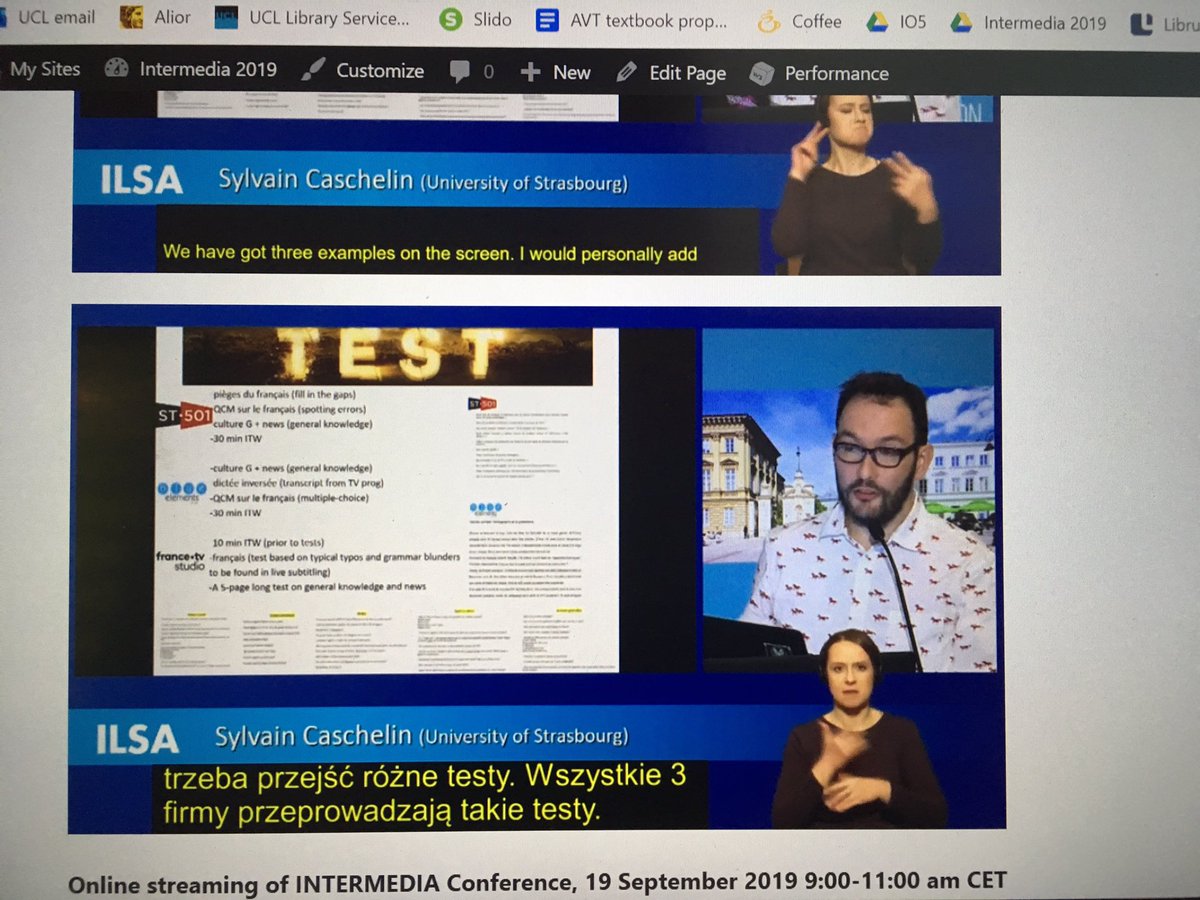Image resolution: width=1200 pixels, height=900 pixels.
Task: Open the IO5 Drive bookmark
Action: 896,21
